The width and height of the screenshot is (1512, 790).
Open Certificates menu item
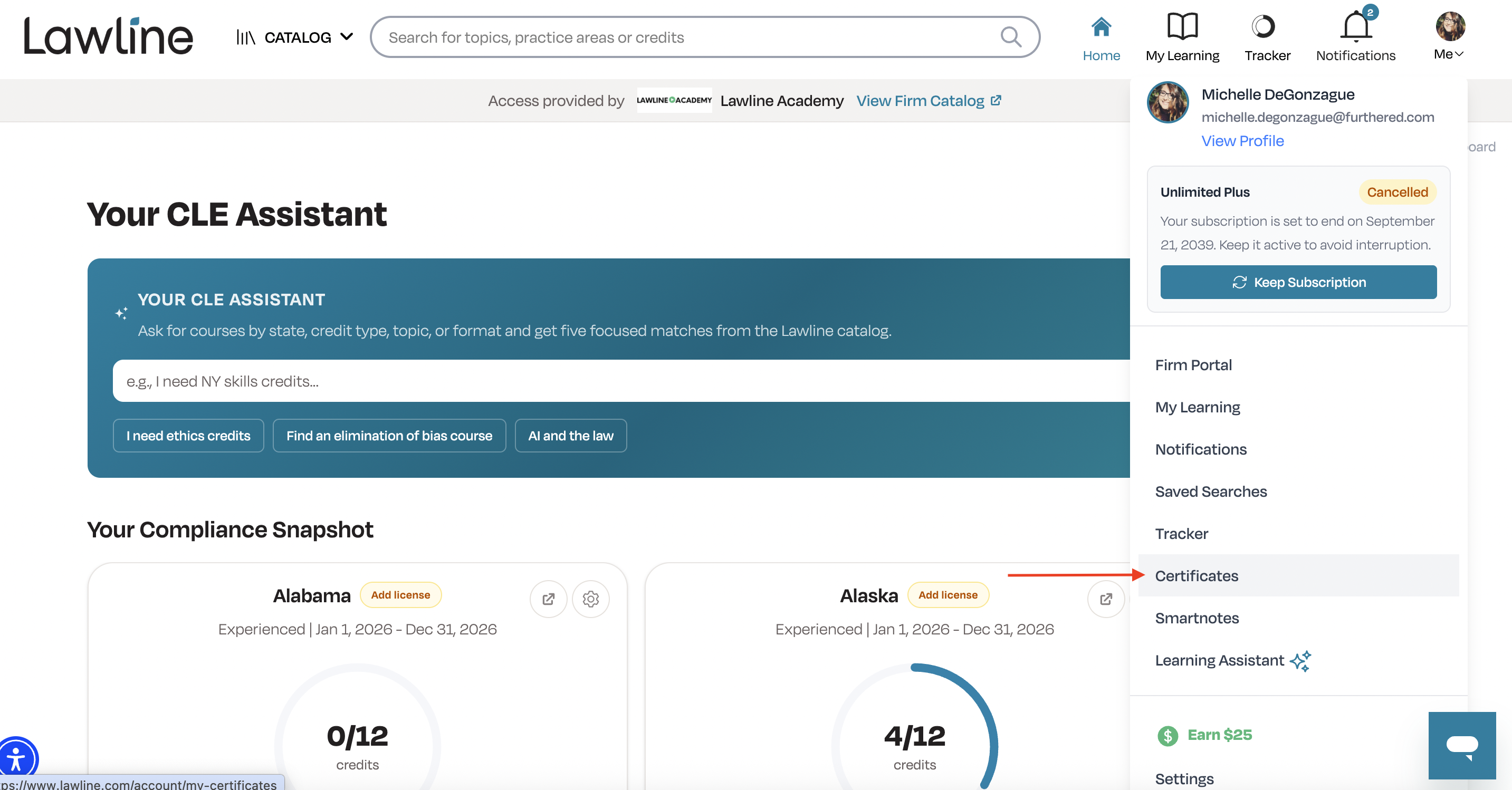[1298, 576]
